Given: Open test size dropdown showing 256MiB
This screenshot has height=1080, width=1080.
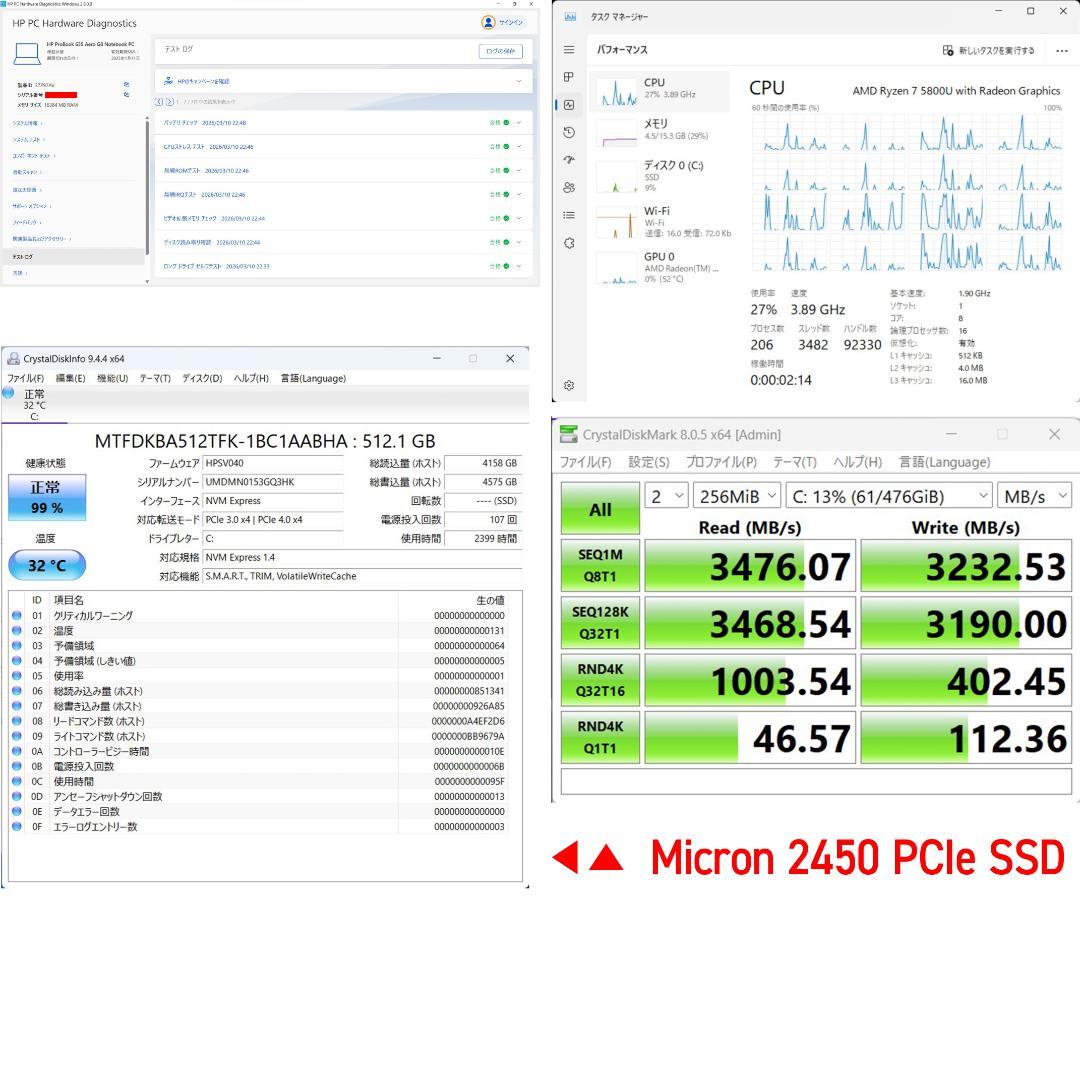Looking at the screenshot, I should (736, 496).
